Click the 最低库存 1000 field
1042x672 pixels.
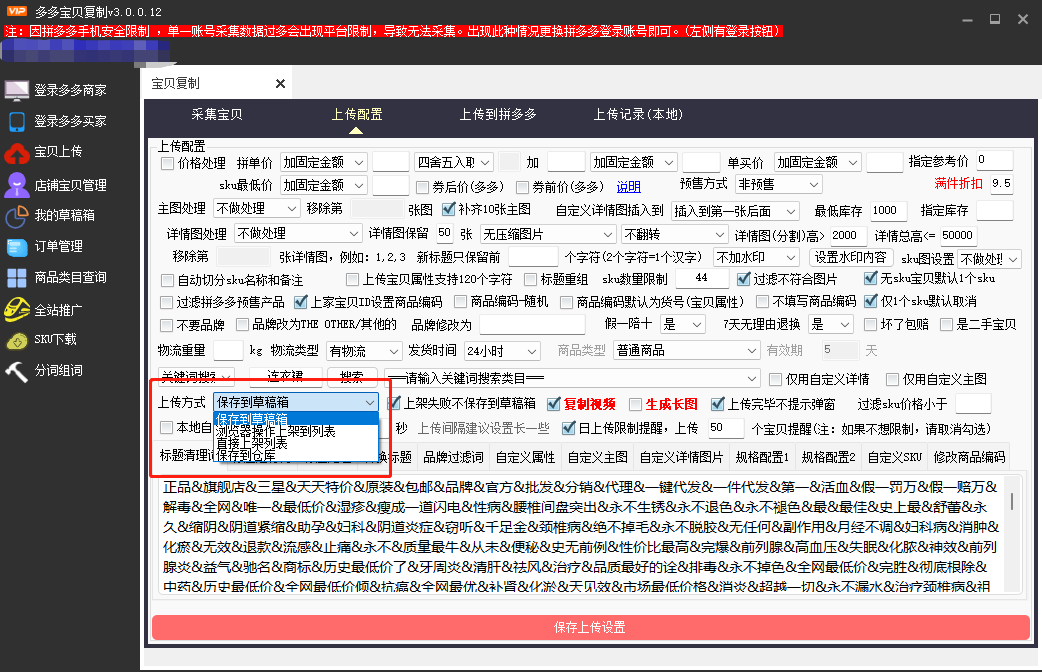pos(888,211)
